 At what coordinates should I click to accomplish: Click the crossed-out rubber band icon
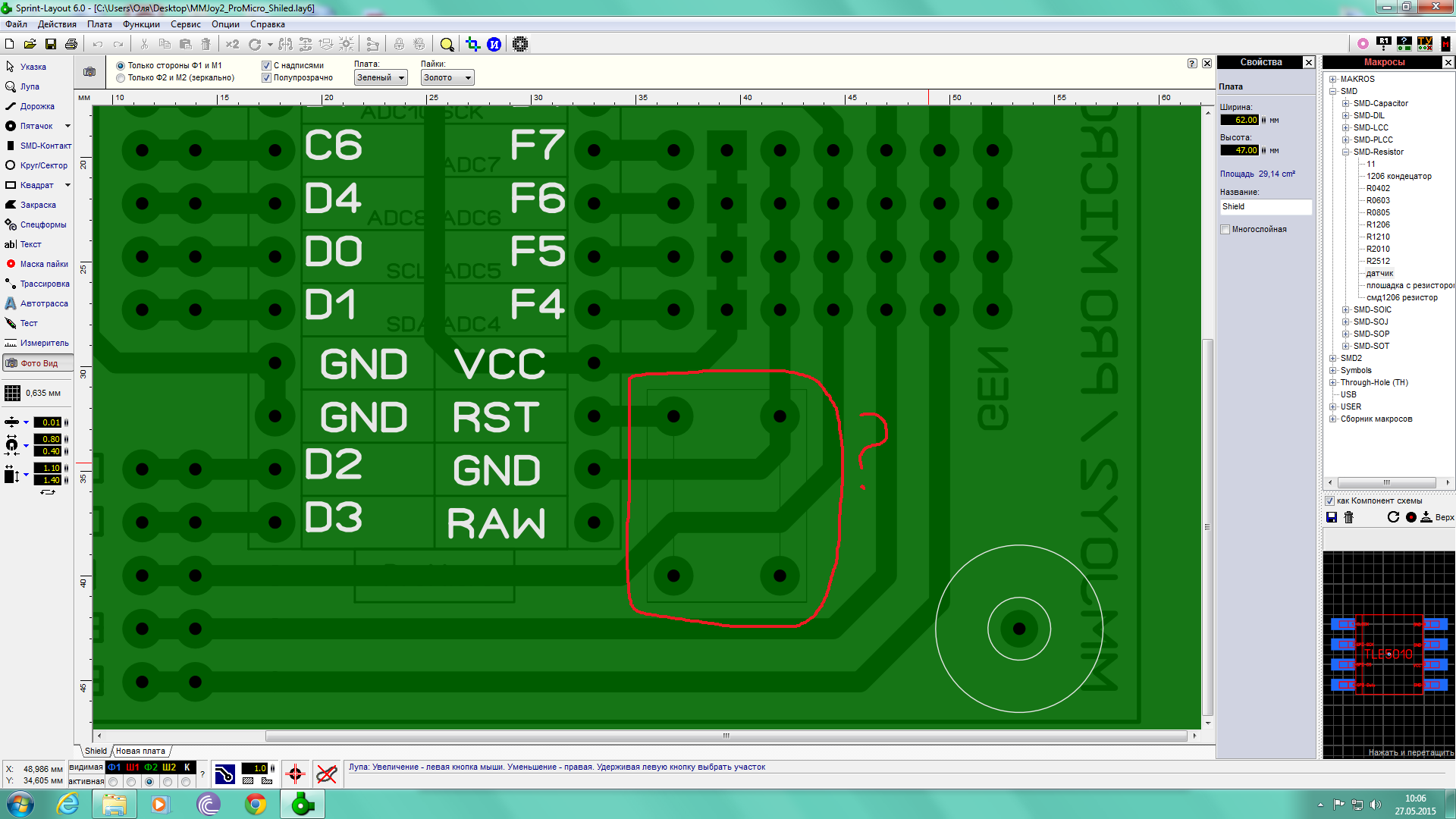point(326,774)
